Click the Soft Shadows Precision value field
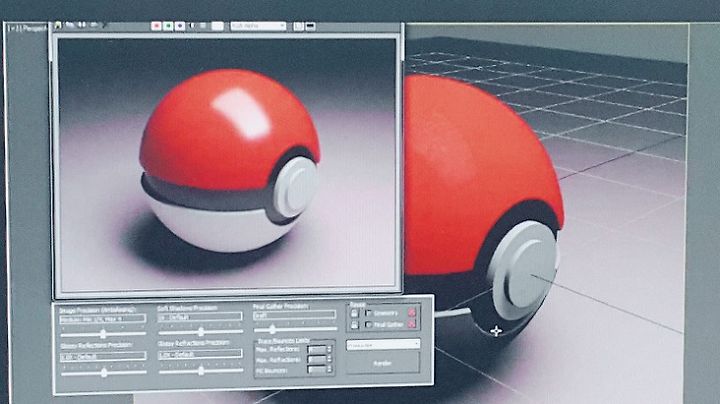The width and height of the screenshot is (720, 404). point(200,317)
